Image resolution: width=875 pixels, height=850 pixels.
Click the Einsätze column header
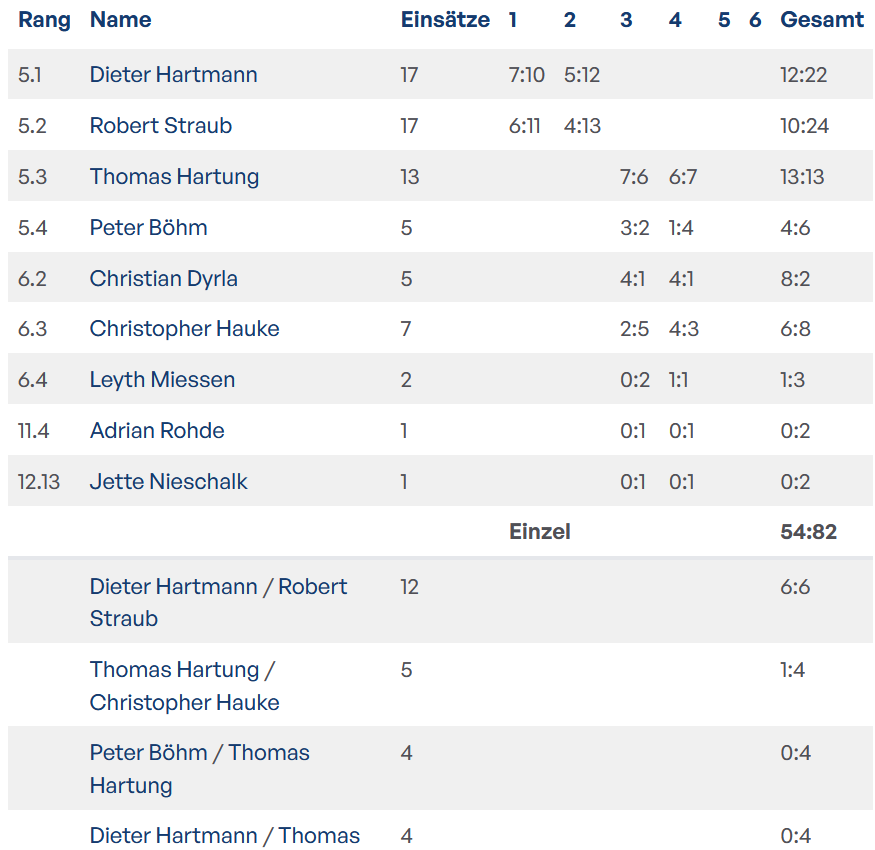coord(445,20)
